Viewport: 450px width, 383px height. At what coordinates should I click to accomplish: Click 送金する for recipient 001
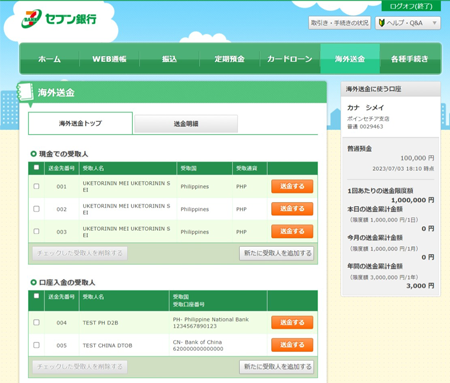pos(292,186)
